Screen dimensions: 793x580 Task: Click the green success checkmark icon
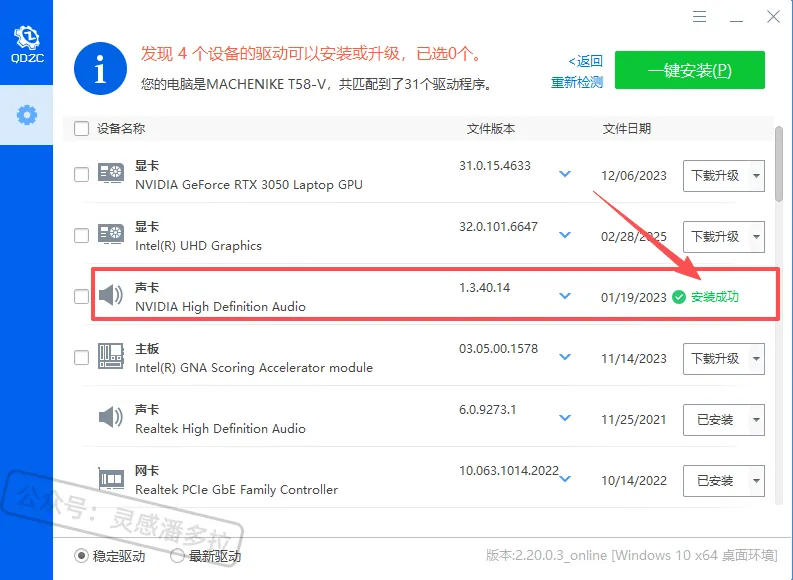pyautogui.click(x=679, y=297)
